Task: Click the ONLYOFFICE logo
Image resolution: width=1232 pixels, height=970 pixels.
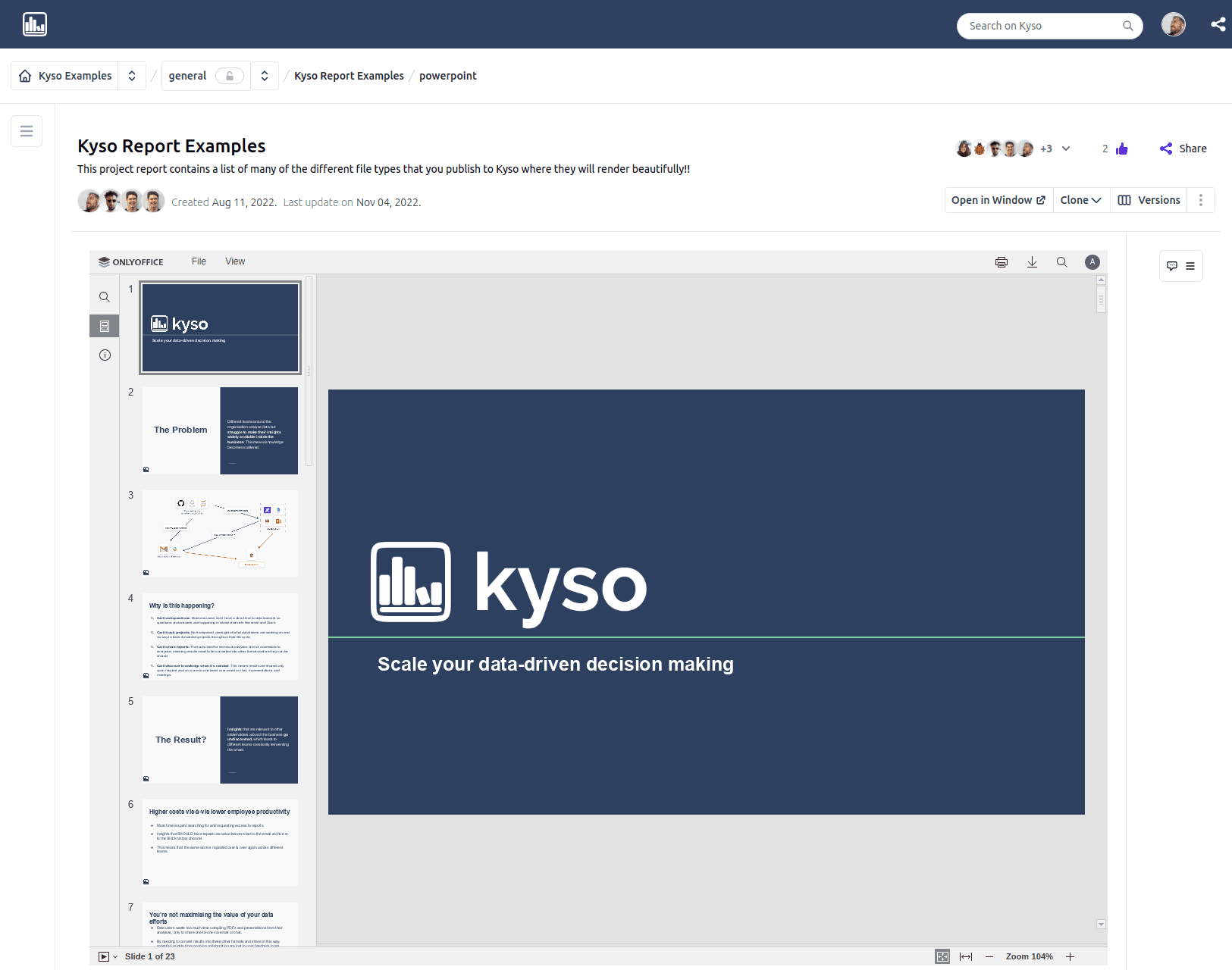Action: tap(131, 262)
